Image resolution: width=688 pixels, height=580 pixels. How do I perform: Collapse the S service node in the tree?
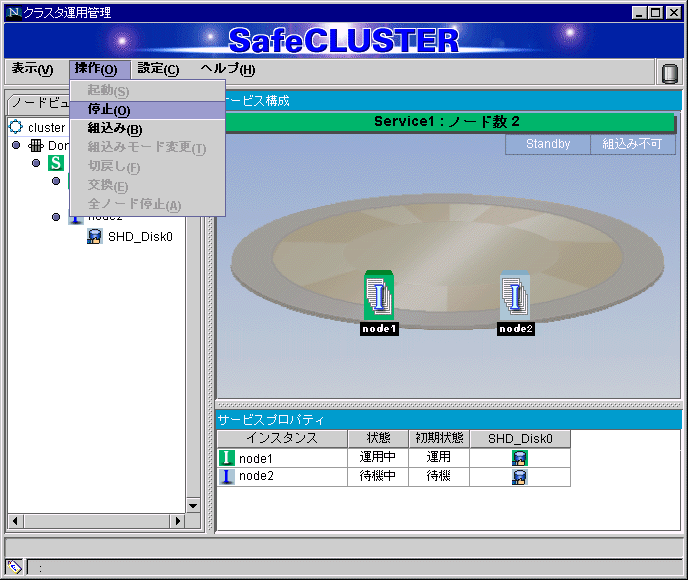point(36,163)
